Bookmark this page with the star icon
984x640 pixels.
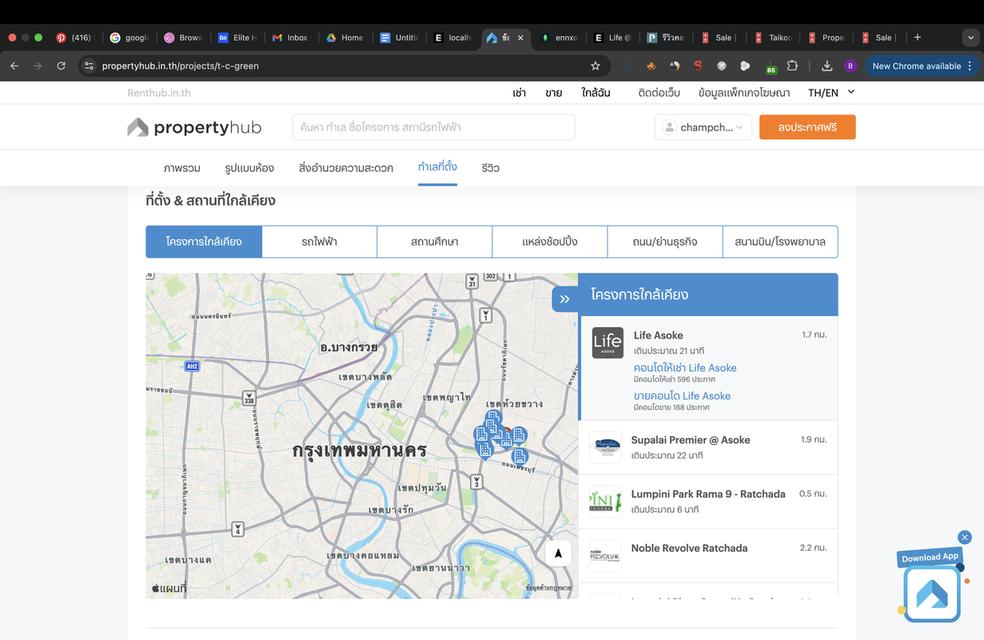(x=595, y=66)
